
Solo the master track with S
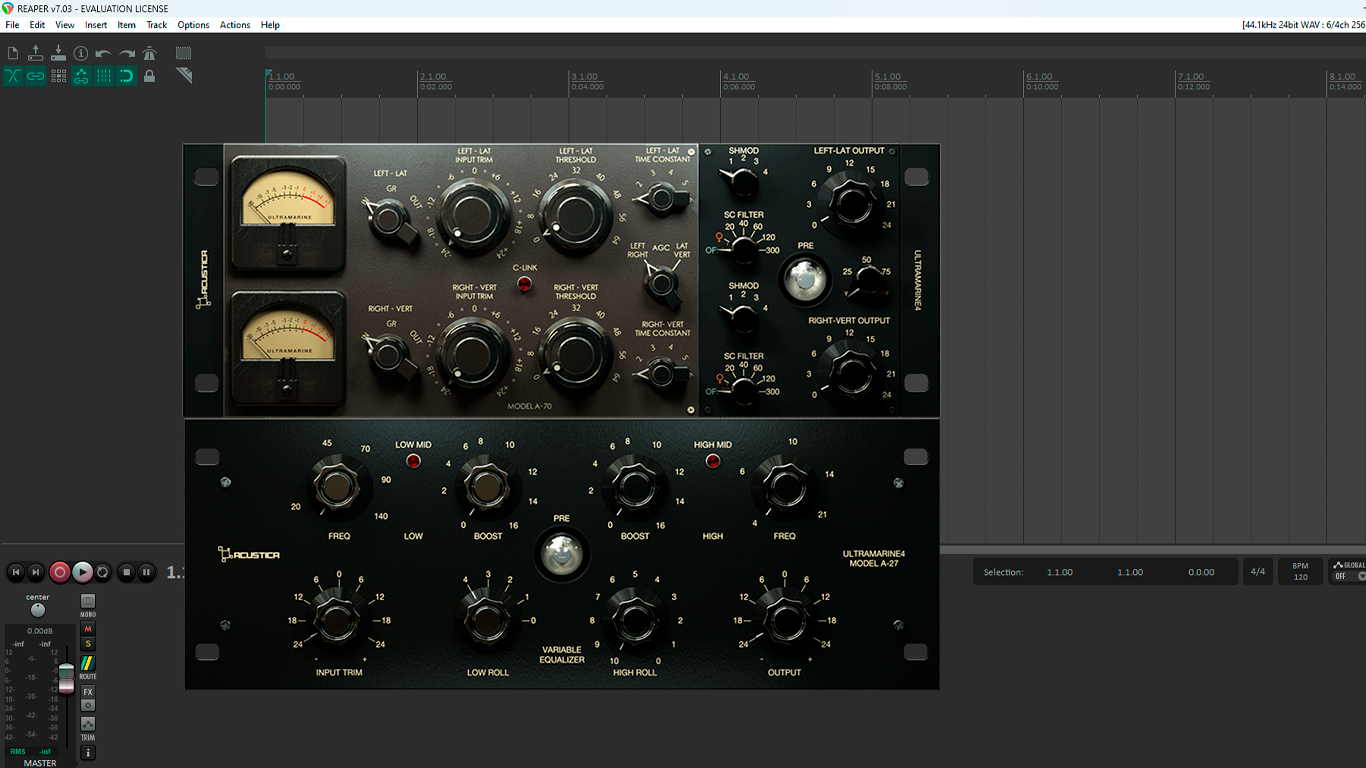(88, 644)
